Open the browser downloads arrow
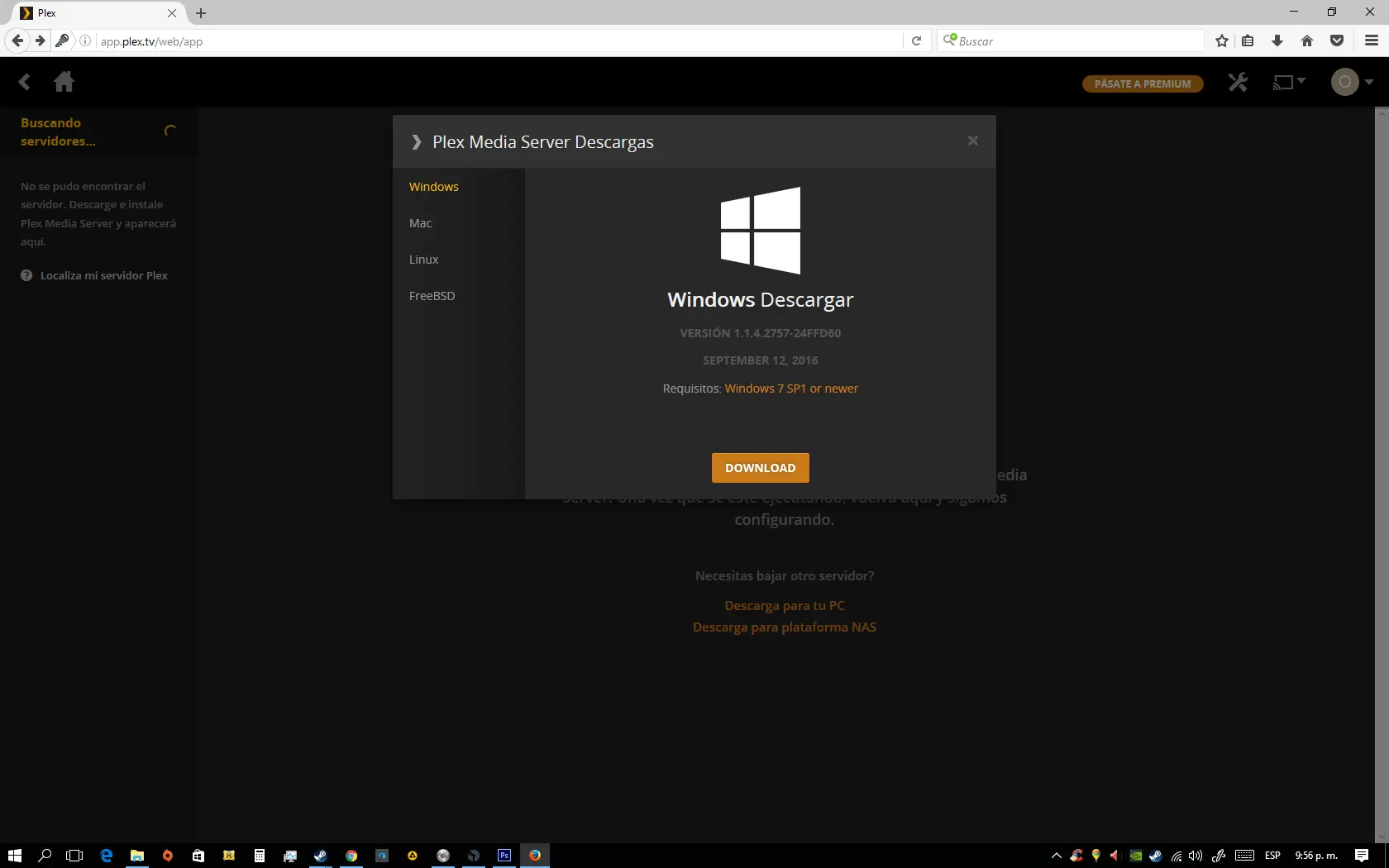The width and height of the screenshot is (1389, 868). (1277, 41)
